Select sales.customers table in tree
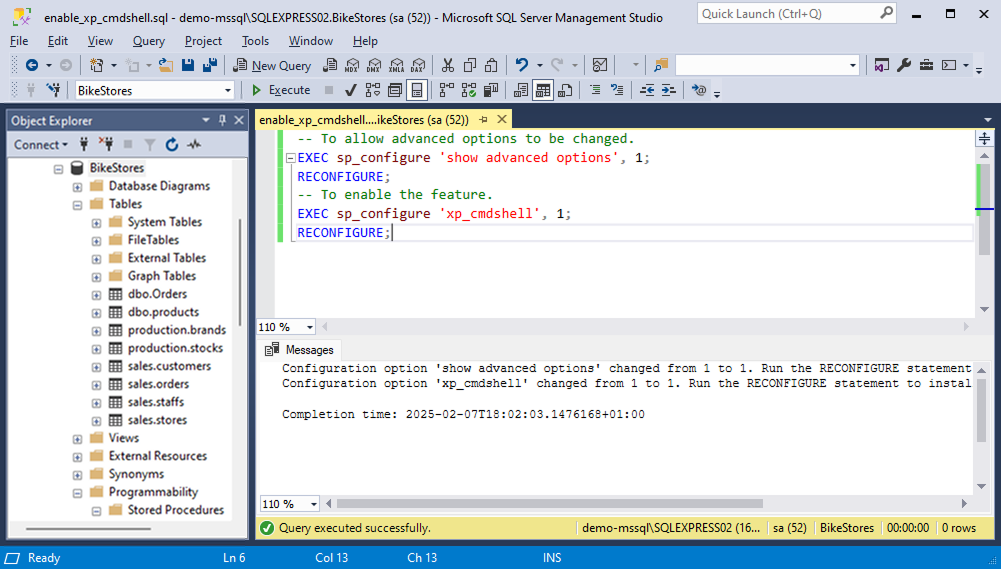This screenshot has width=1001, height=569. point(169,366)
